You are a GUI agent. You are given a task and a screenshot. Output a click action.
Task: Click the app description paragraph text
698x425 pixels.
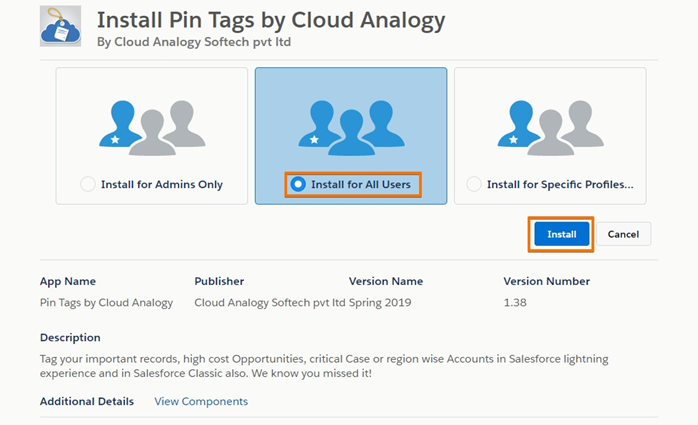click(324, 366)
